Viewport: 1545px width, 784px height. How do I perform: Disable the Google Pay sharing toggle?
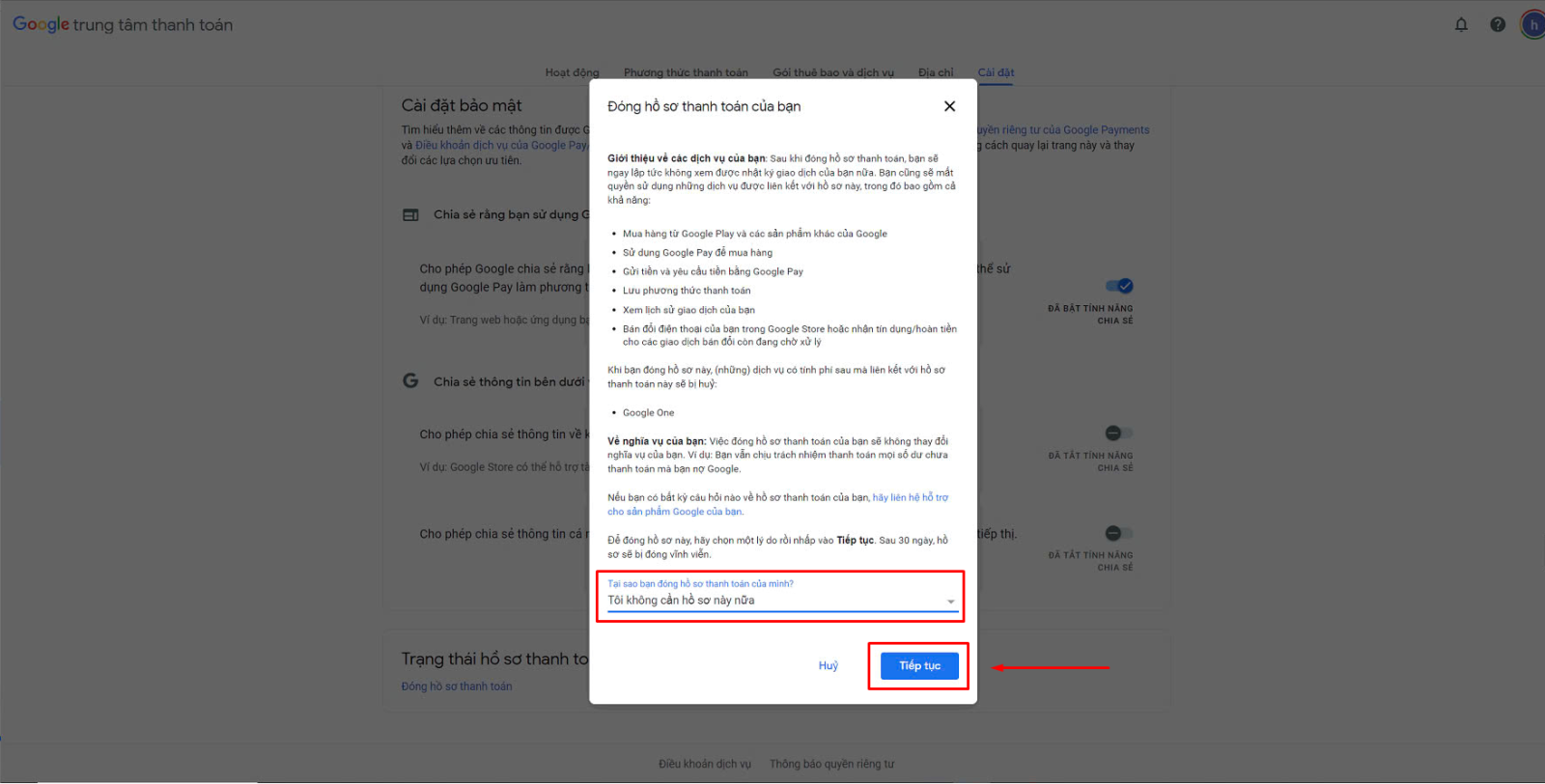pyautogui.click(x=1119, y=286)
